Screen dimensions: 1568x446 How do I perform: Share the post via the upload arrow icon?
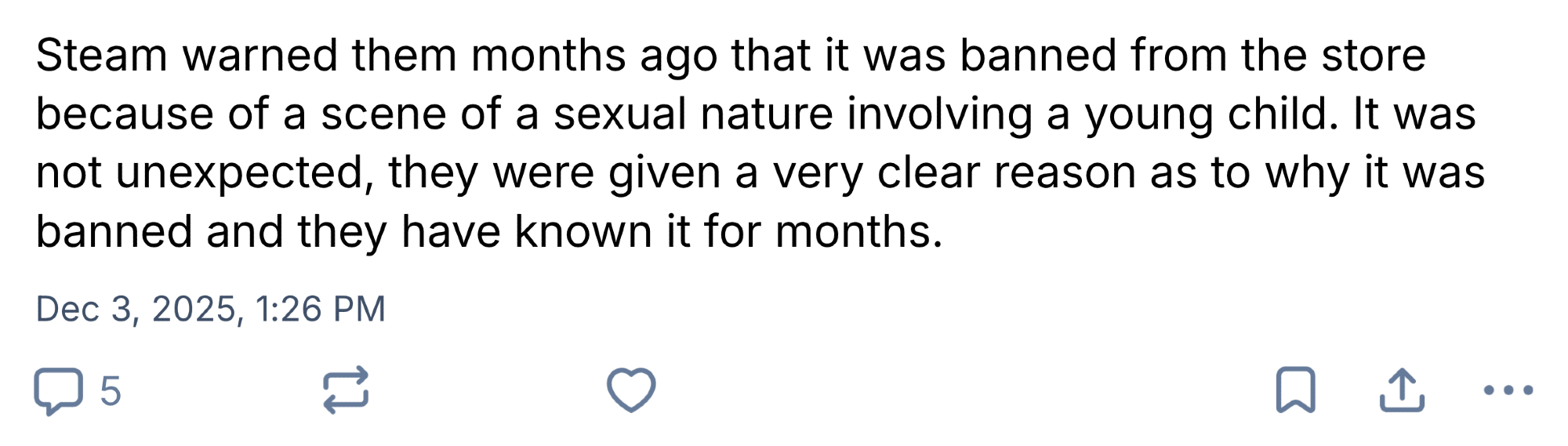(x=1401, y=390)
